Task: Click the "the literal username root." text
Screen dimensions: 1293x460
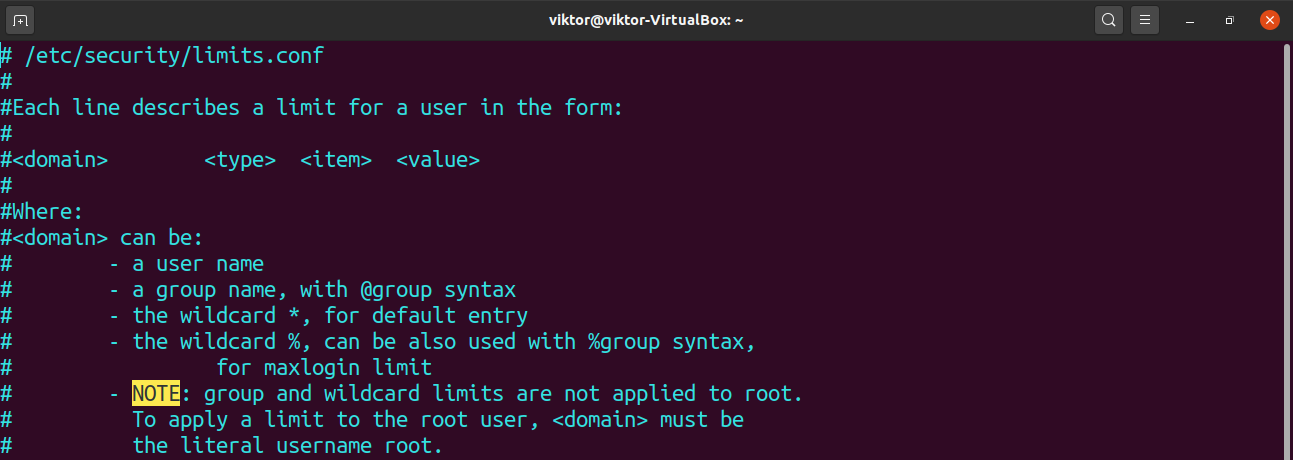Action: pos(288,446)
